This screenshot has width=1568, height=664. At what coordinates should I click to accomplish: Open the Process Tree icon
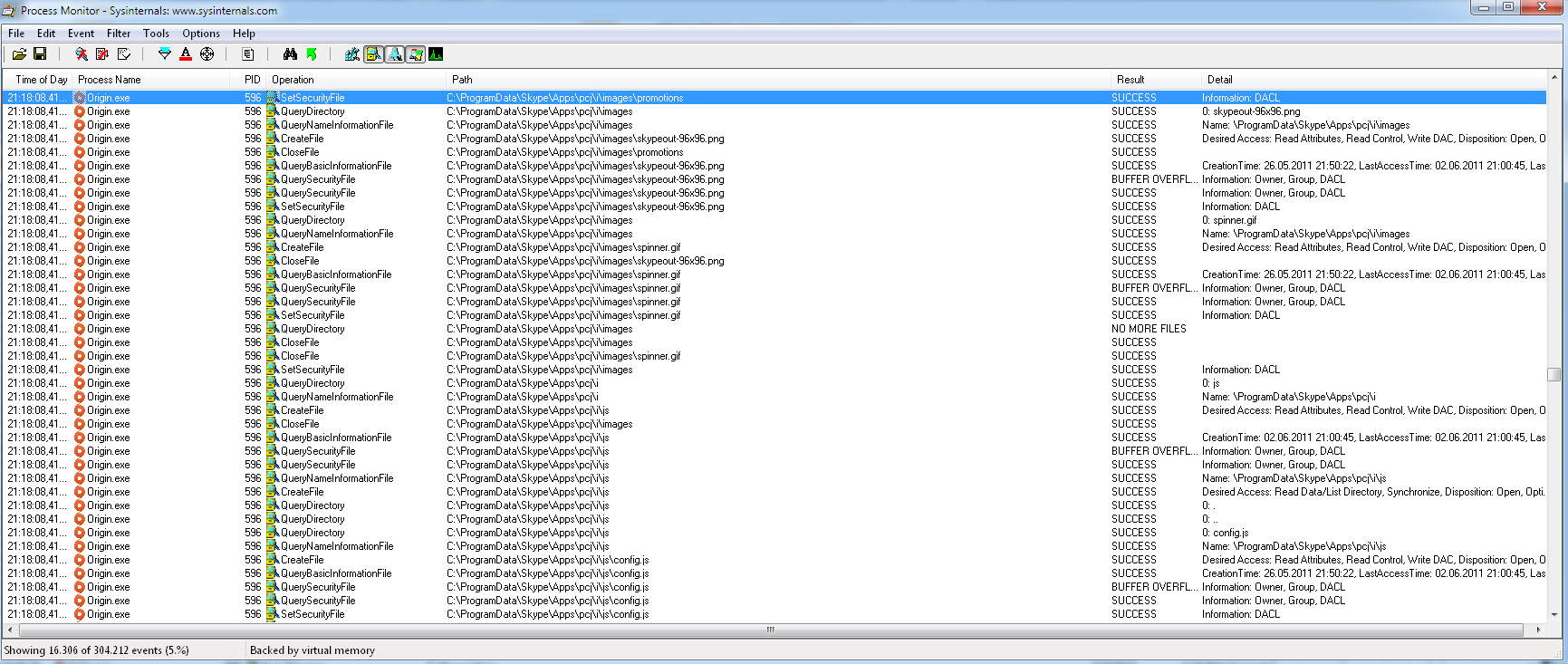(x=248, y=54)
